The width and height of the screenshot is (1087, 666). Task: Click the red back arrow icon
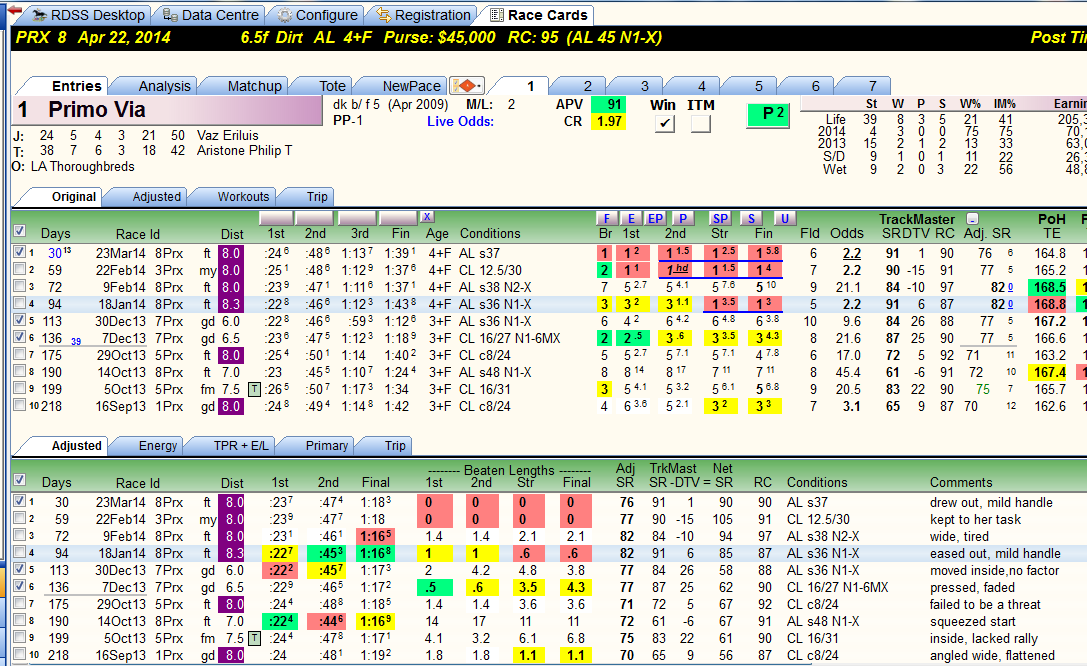pyautogui.click(x=14, y=10)
